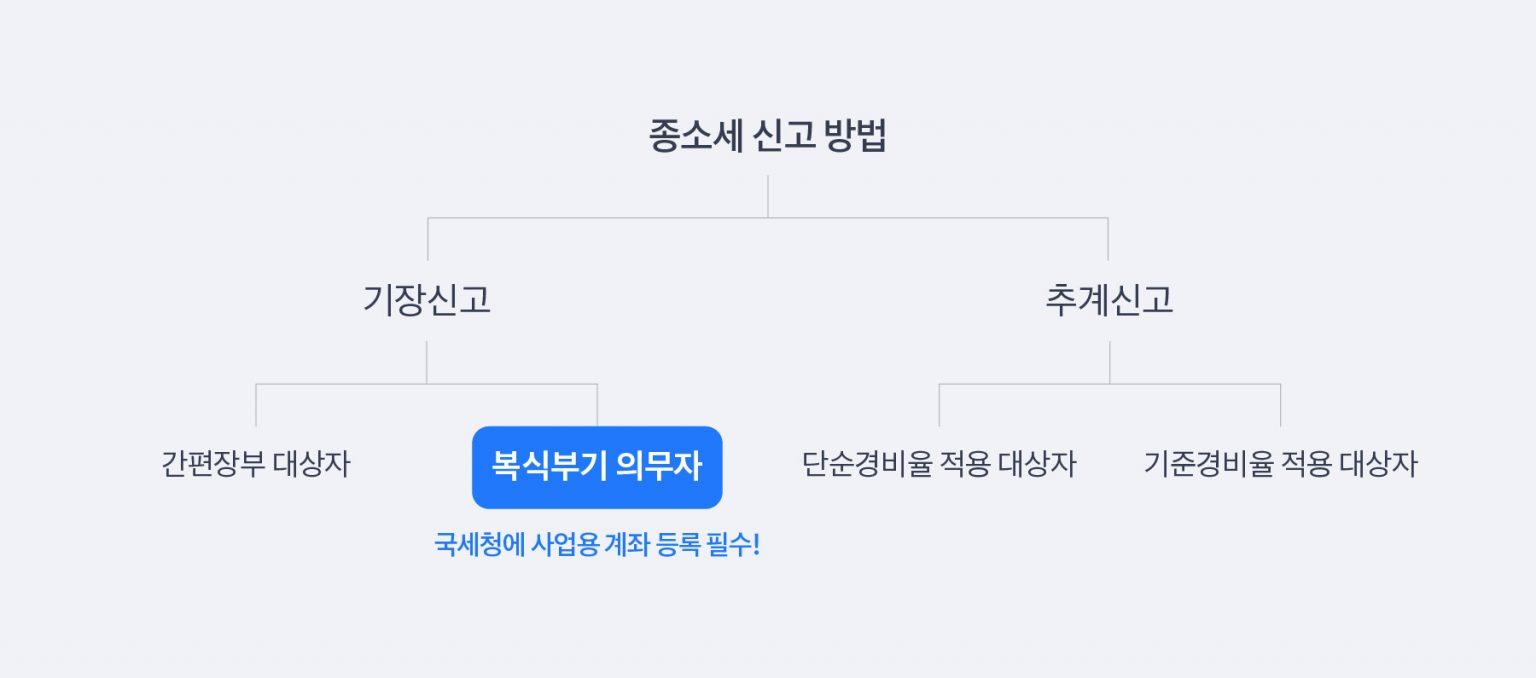
Task: Click the connector stub above 기준경비율 적용 대상자
Action: click(1280, 405)
